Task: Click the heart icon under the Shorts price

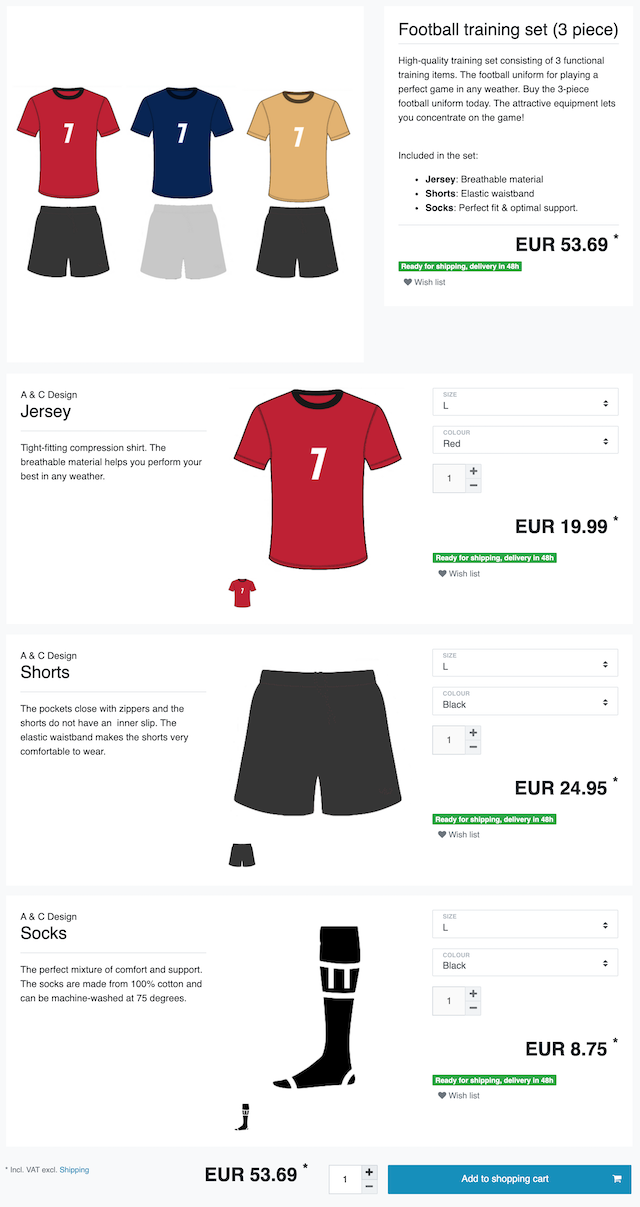Action: pos(442,835)
